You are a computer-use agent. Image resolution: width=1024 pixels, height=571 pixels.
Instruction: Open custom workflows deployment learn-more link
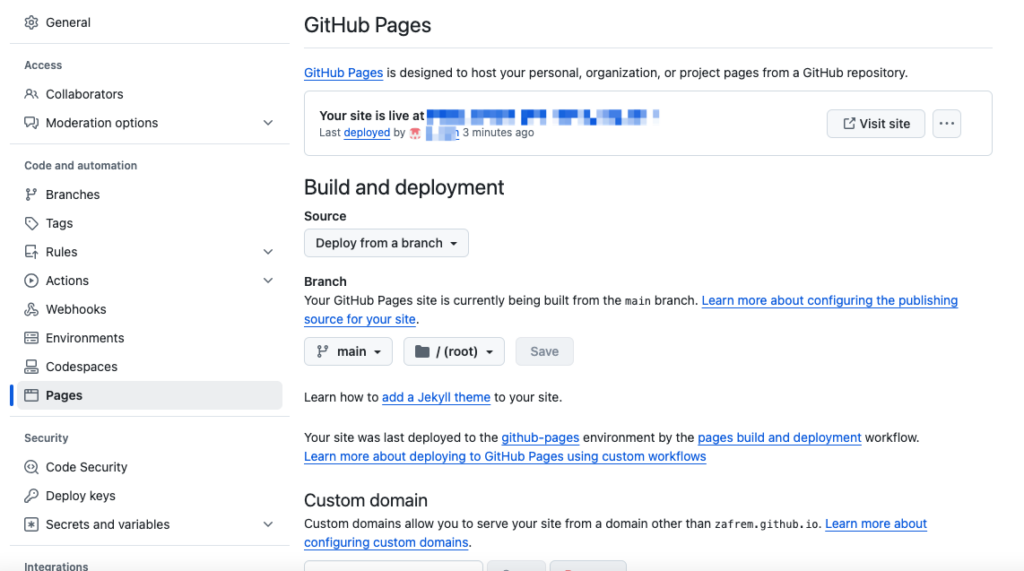tap(505, 457)
